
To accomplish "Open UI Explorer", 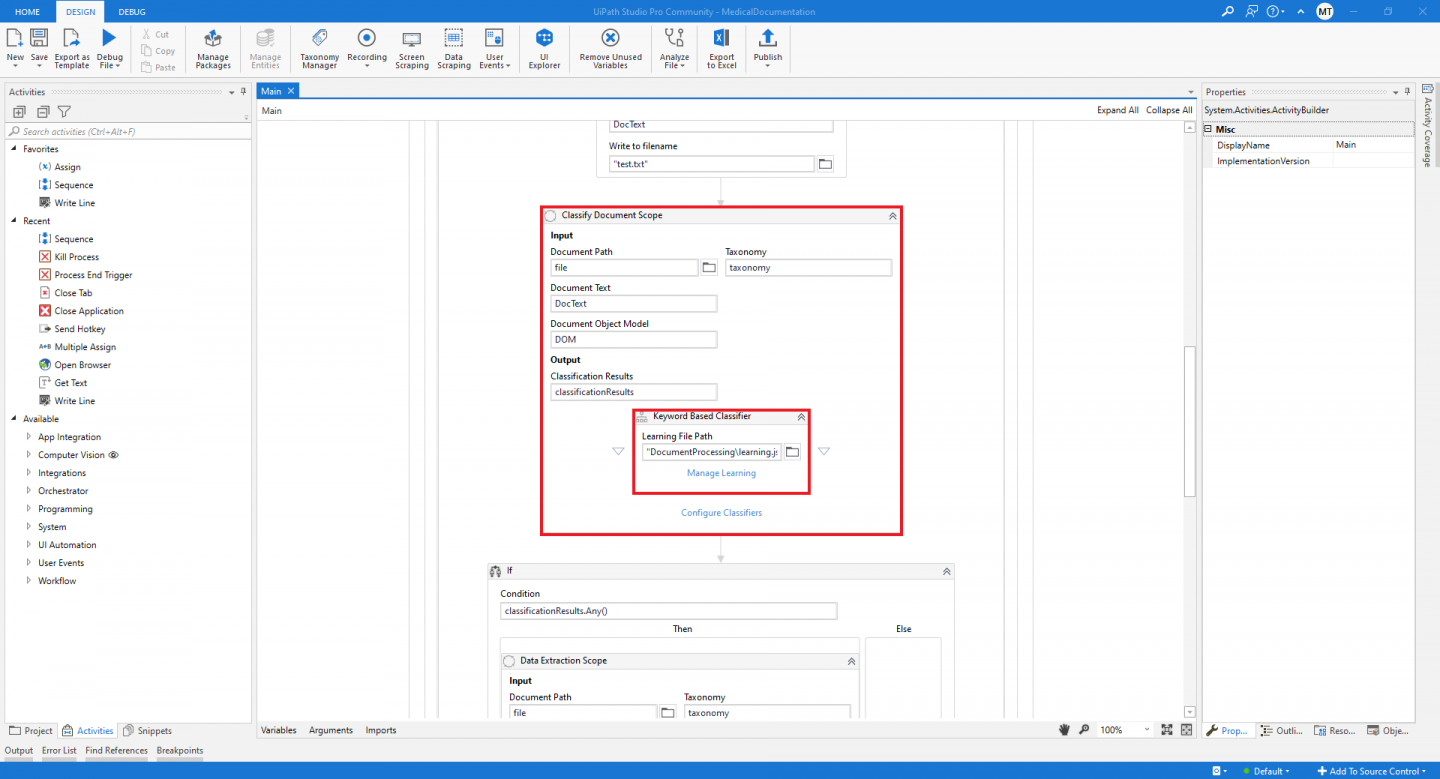I will [543, 48].
